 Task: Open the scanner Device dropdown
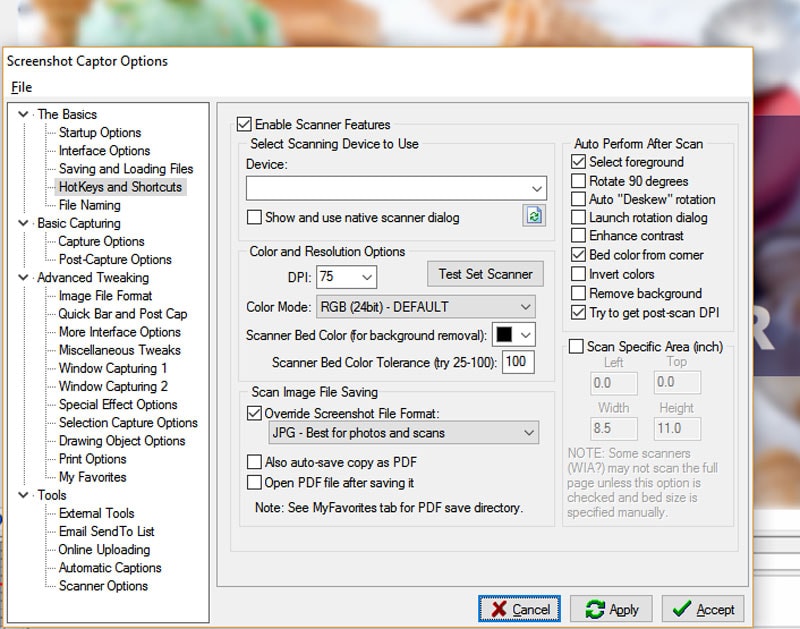click(x=396, y=188)
